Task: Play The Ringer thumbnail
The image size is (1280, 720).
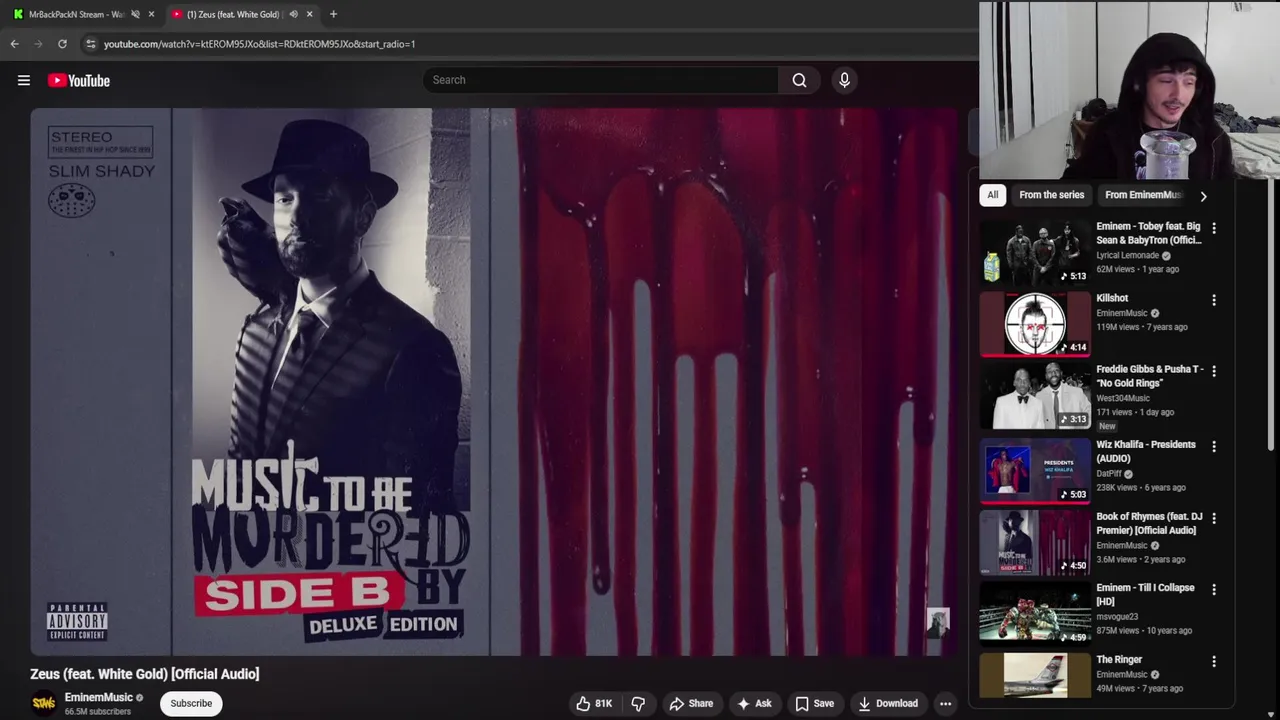Action: point(1035,675)
